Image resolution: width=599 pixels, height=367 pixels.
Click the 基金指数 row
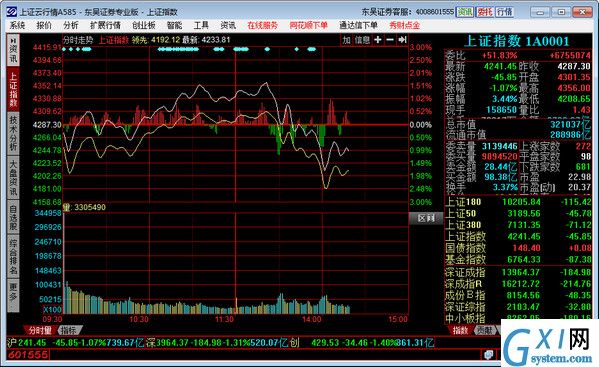pyautogui.click(x=518, y=260)
